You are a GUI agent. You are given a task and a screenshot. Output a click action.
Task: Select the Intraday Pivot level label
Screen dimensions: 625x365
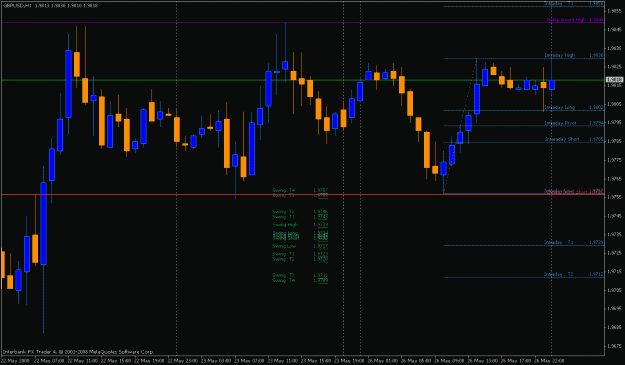(560, 123)
